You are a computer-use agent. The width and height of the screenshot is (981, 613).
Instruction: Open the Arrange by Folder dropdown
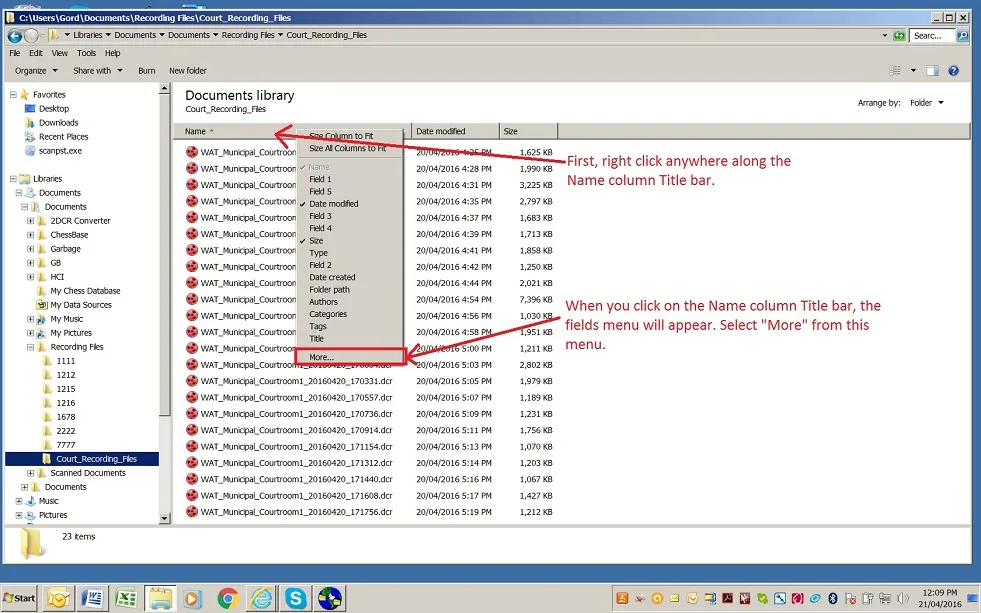point(927,103)
